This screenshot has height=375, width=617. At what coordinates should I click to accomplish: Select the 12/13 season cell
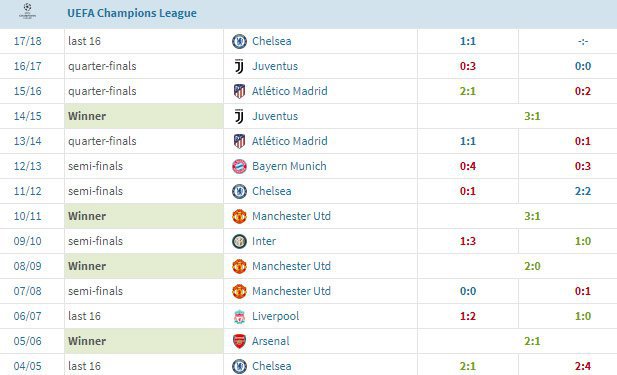tap(28, 166)
